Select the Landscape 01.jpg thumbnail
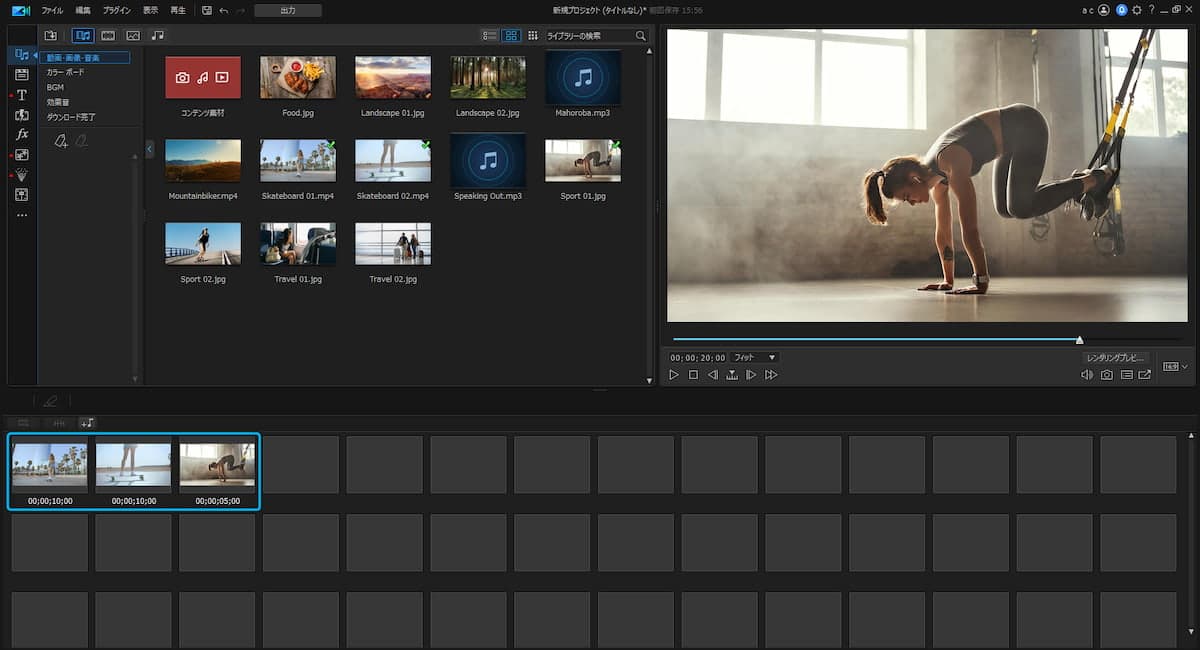1200x650 pixels. click(x=393, y=77)
